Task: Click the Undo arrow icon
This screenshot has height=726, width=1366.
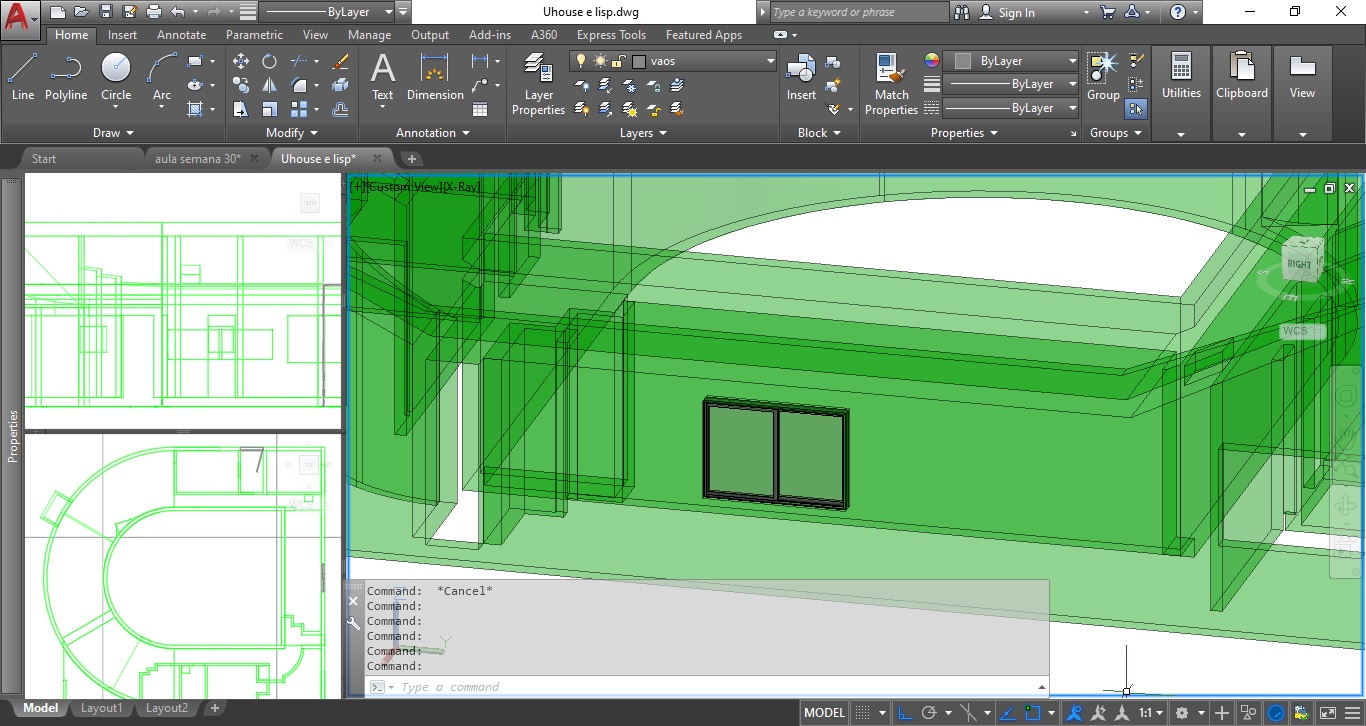Action: coord(177,12)
